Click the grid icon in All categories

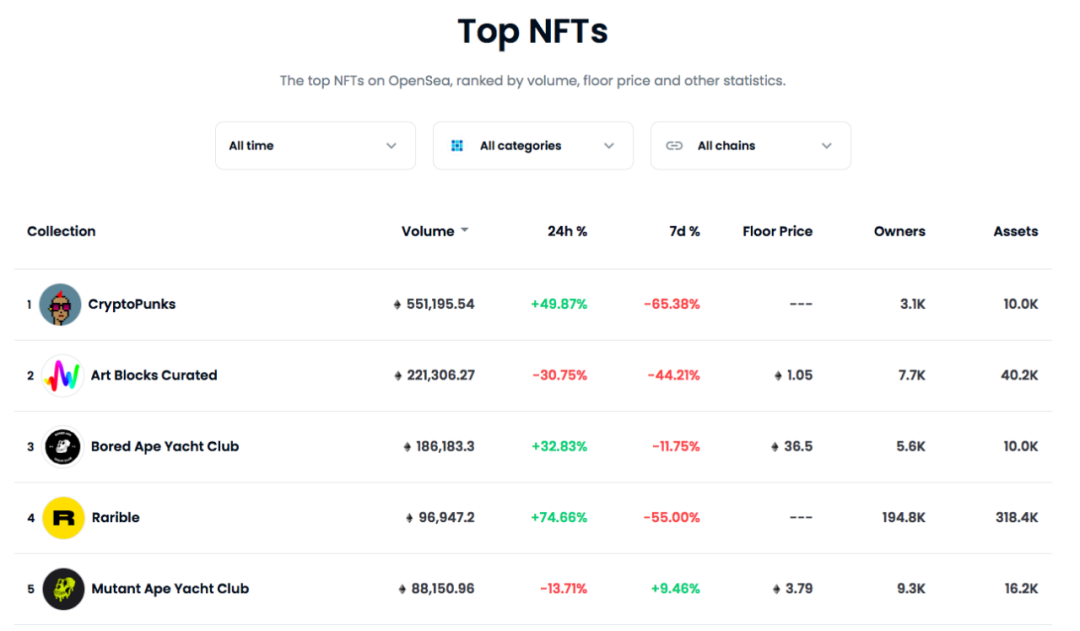(x=457, y=145)
